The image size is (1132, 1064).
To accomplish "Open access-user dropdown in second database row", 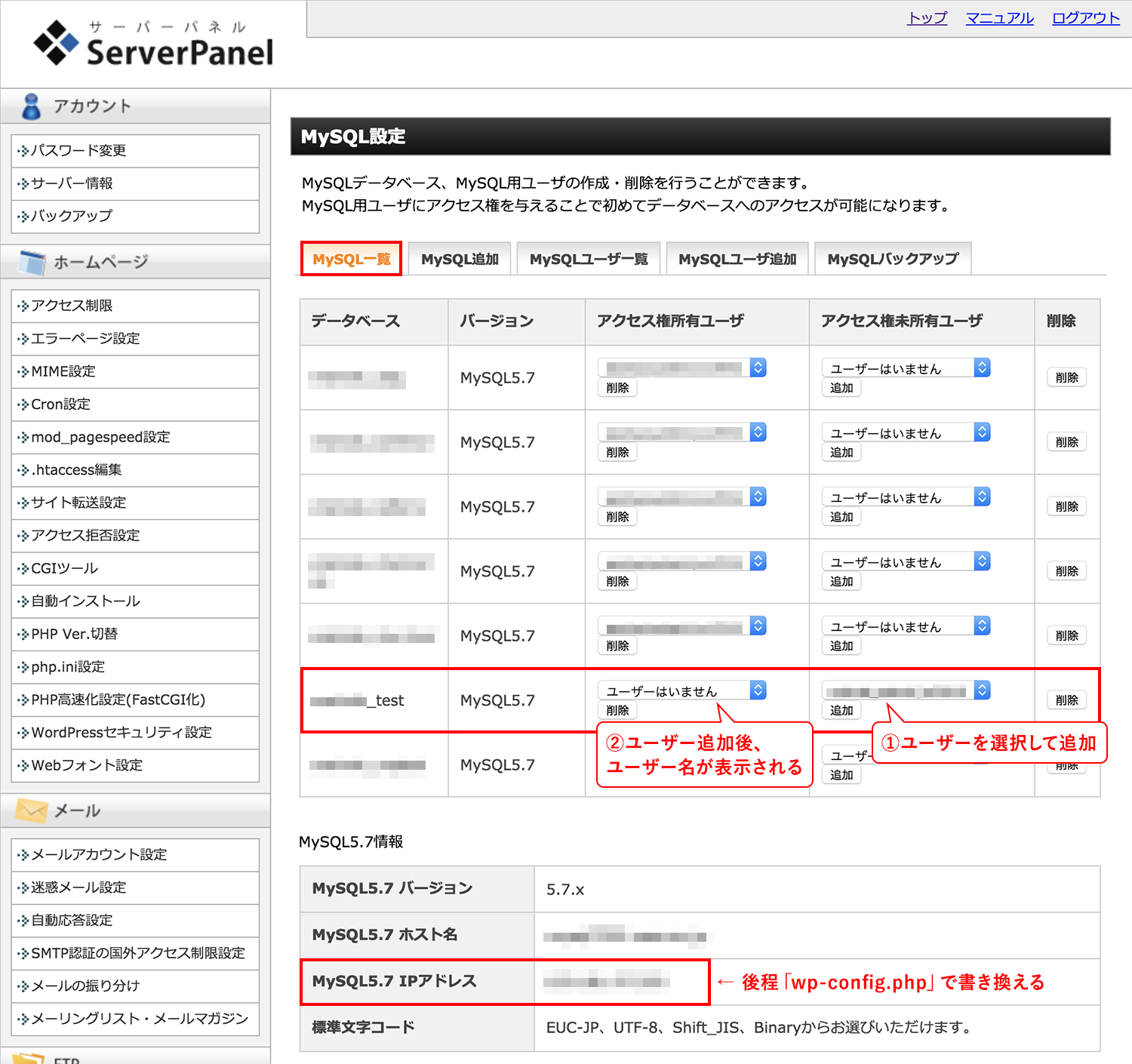I will (682, 432).
